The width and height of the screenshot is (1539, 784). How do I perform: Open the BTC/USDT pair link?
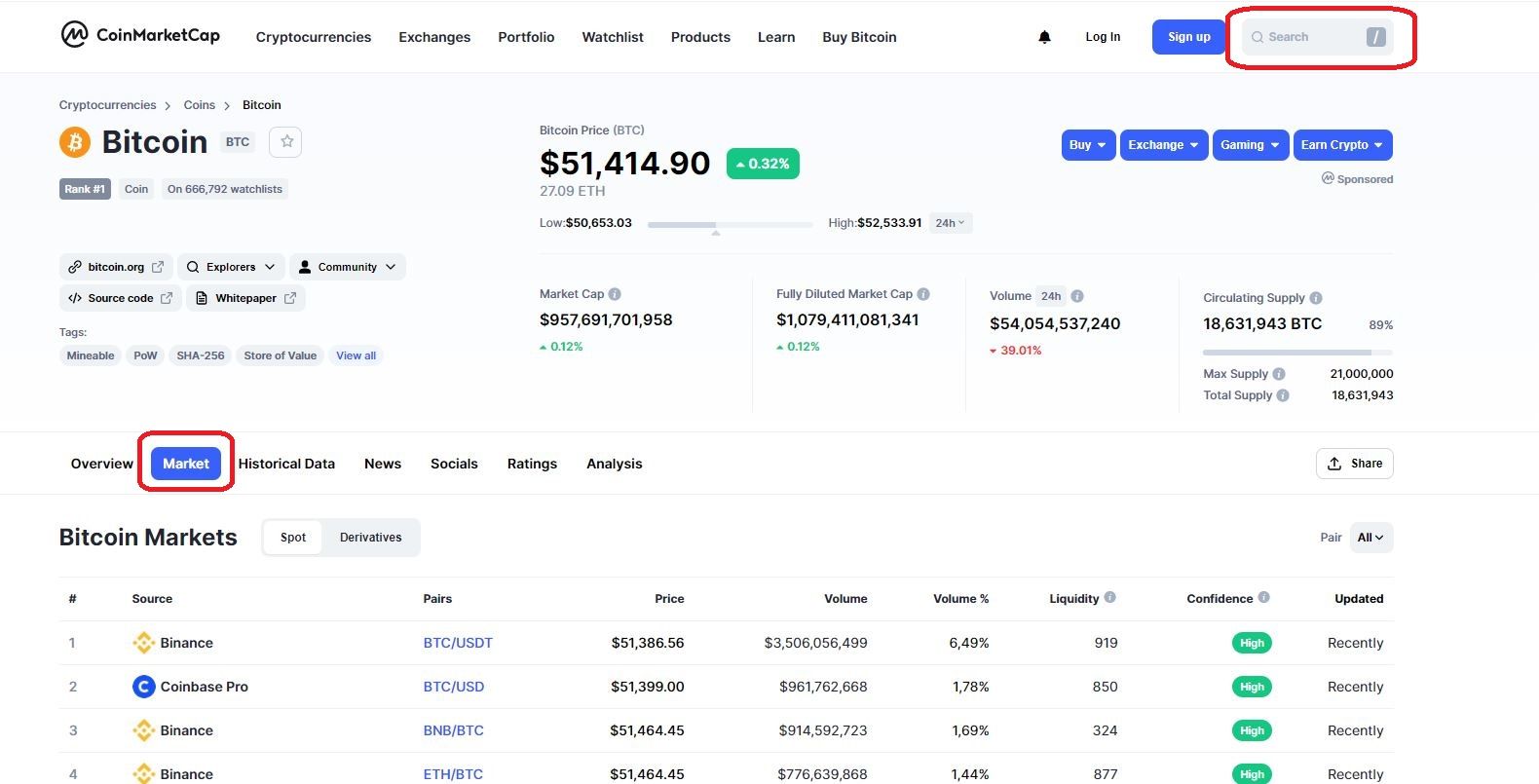coord(458,643)
